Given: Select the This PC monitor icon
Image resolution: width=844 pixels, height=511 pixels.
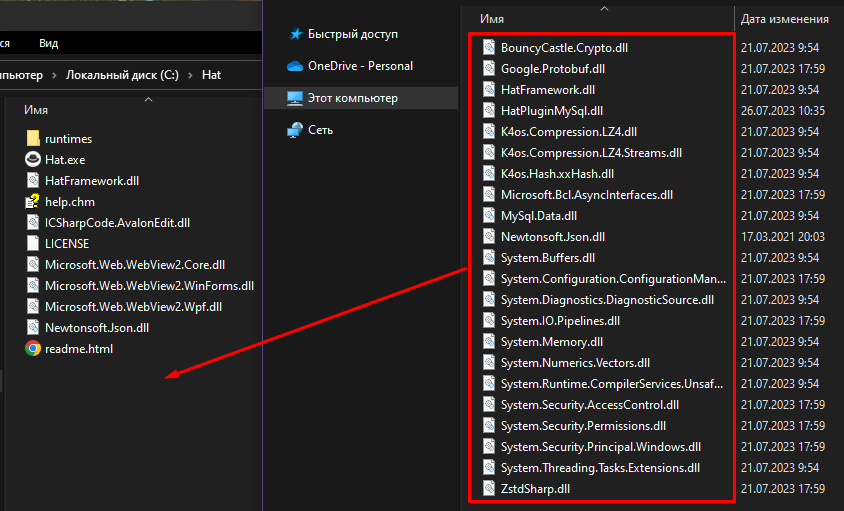Looking at the screenshot, I should pyautogui.click(x=295, y=98).
